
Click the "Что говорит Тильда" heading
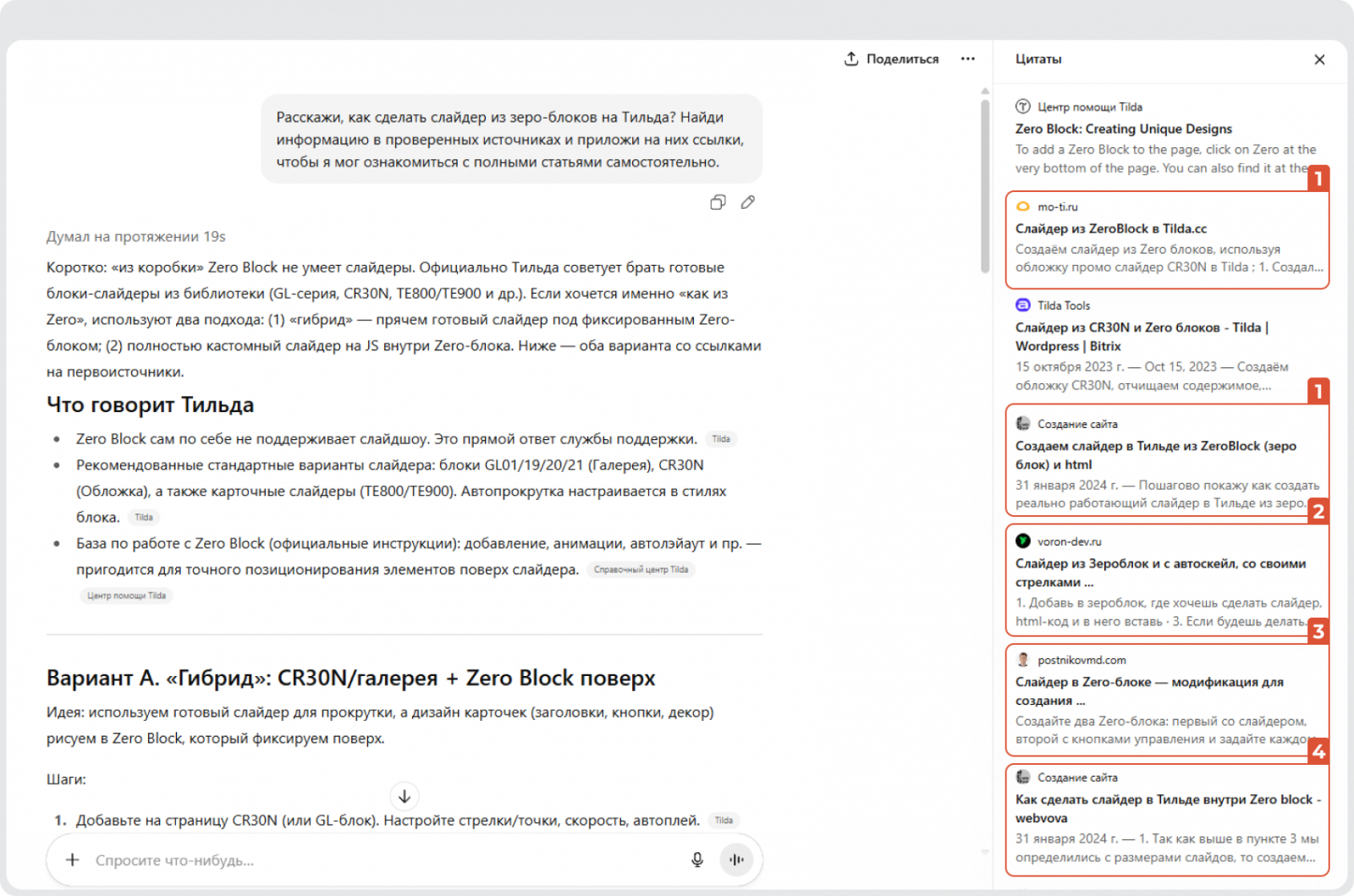tap(151, 405)
